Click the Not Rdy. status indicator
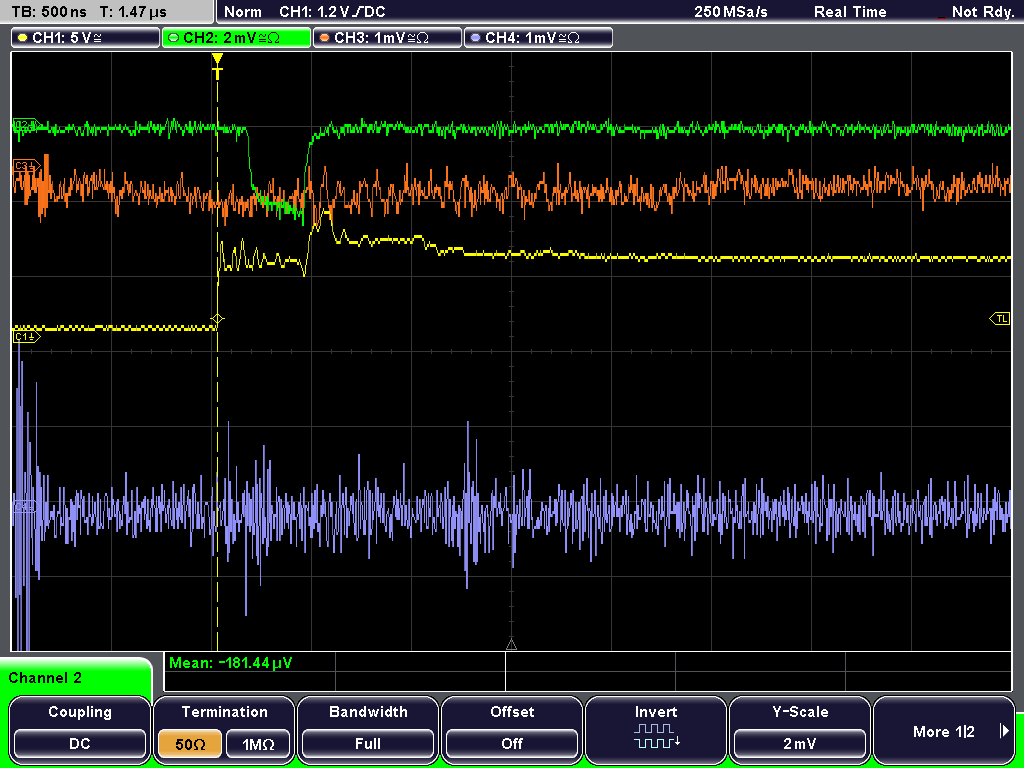The image size is (1024, 768). tap(982, 12)
